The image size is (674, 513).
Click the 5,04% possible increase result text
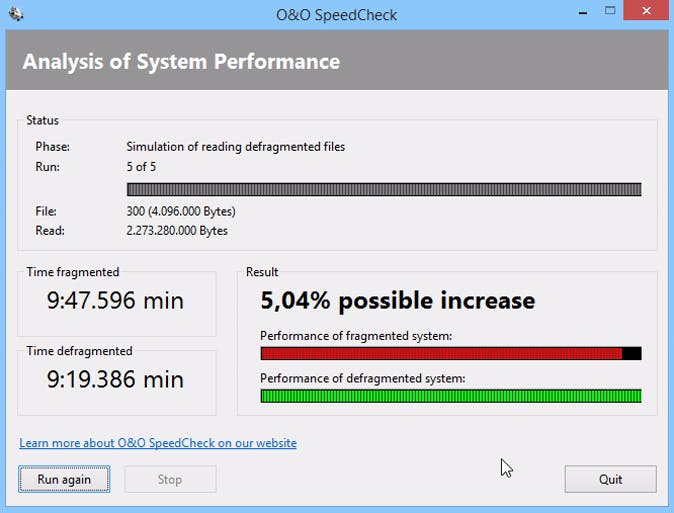click(x=398, y=300)
